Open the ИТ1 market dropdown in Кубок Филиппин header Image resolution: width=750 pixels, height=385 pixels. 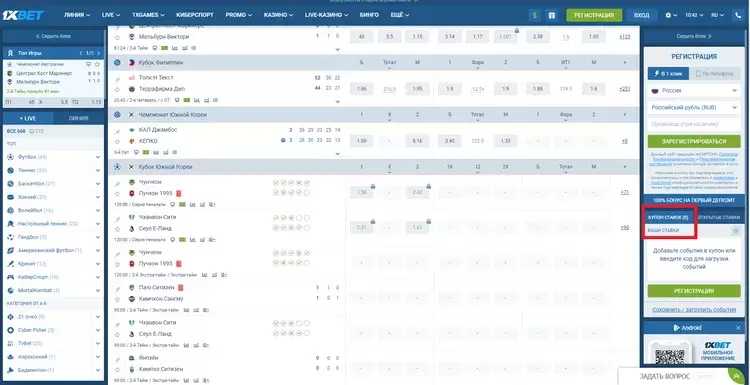click(566, 65)
